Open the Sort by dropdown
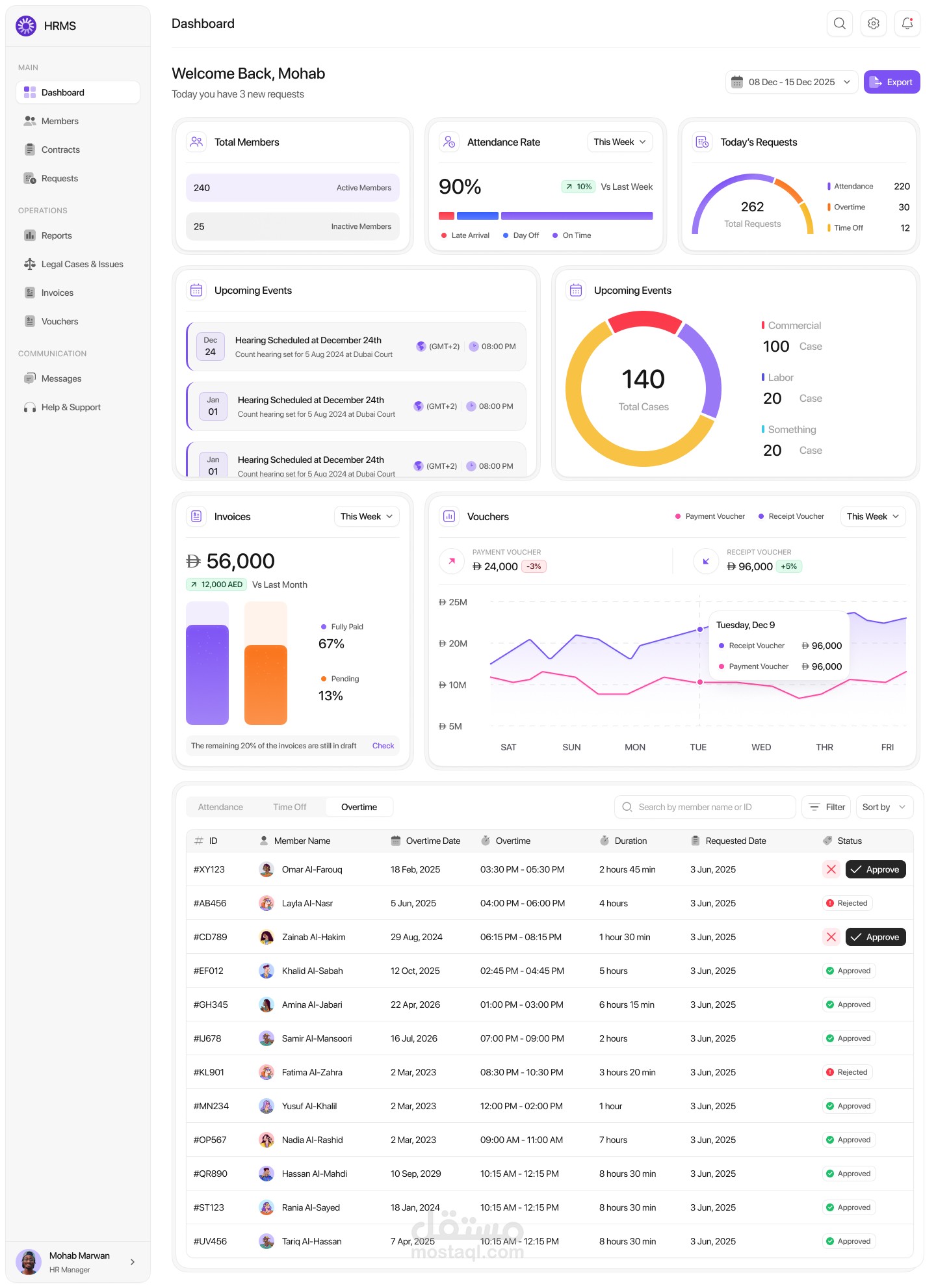This screenshot has width=936, height=1288. click(885, 807)
